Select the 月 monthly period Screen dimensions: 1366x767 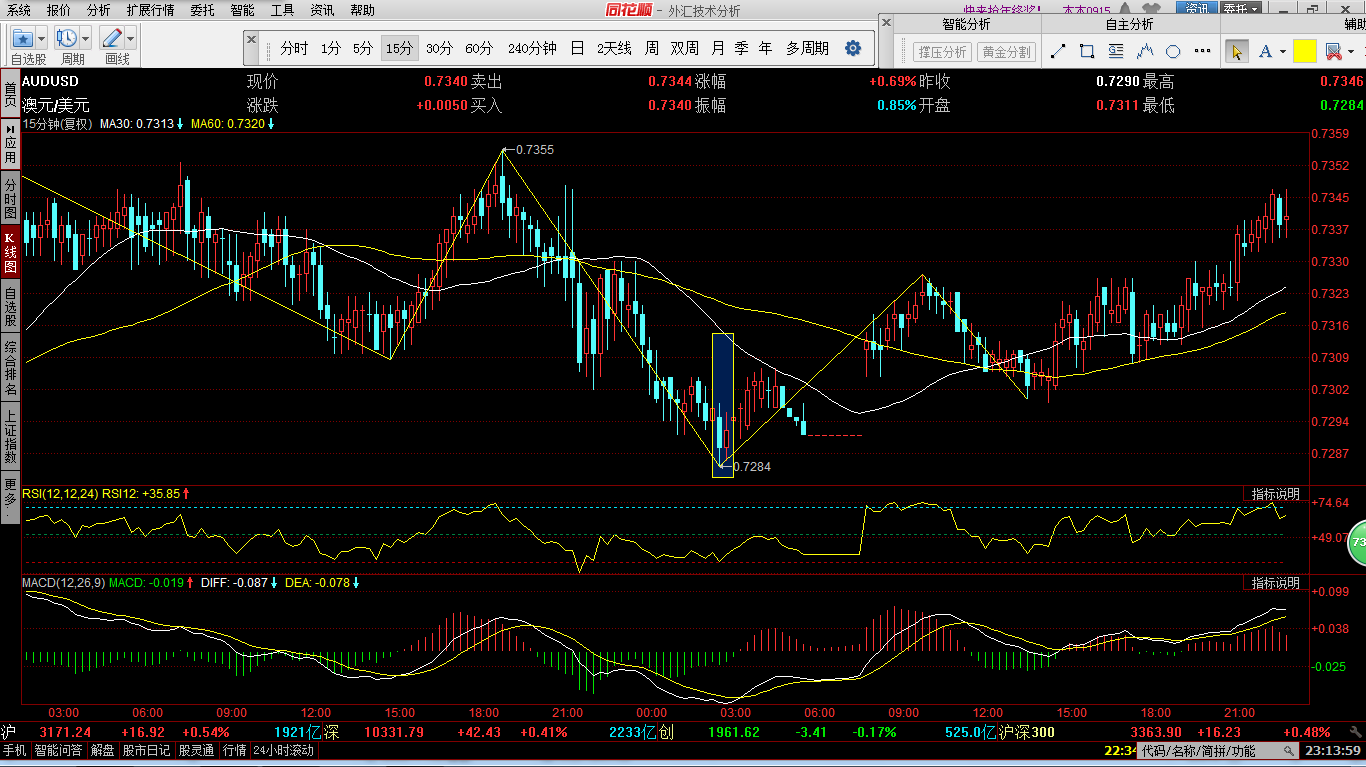pyautogui.click(x=718, y=48)
